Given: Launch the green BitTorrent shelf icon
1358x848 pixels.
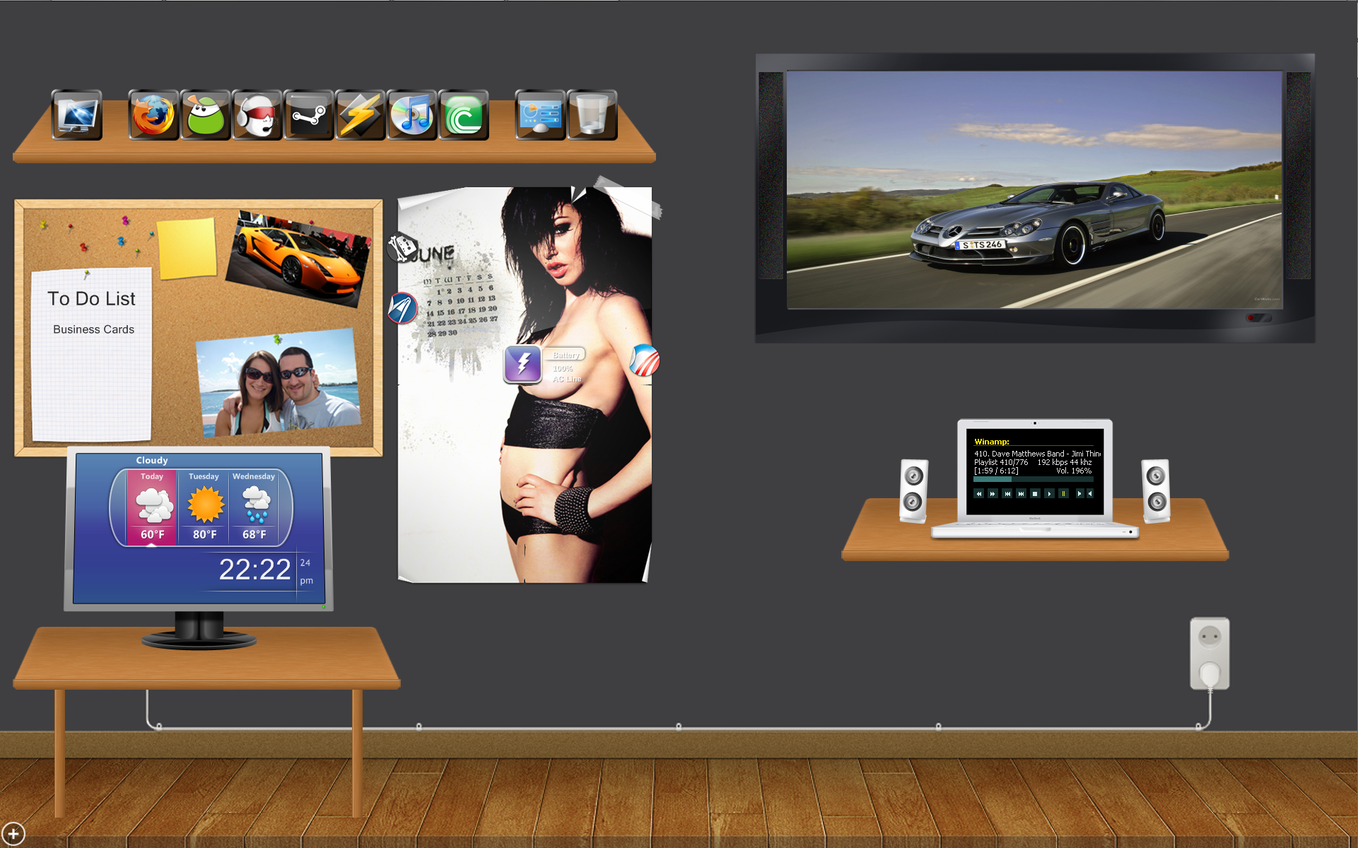Looking at the screenshot, I should point(464,115).
